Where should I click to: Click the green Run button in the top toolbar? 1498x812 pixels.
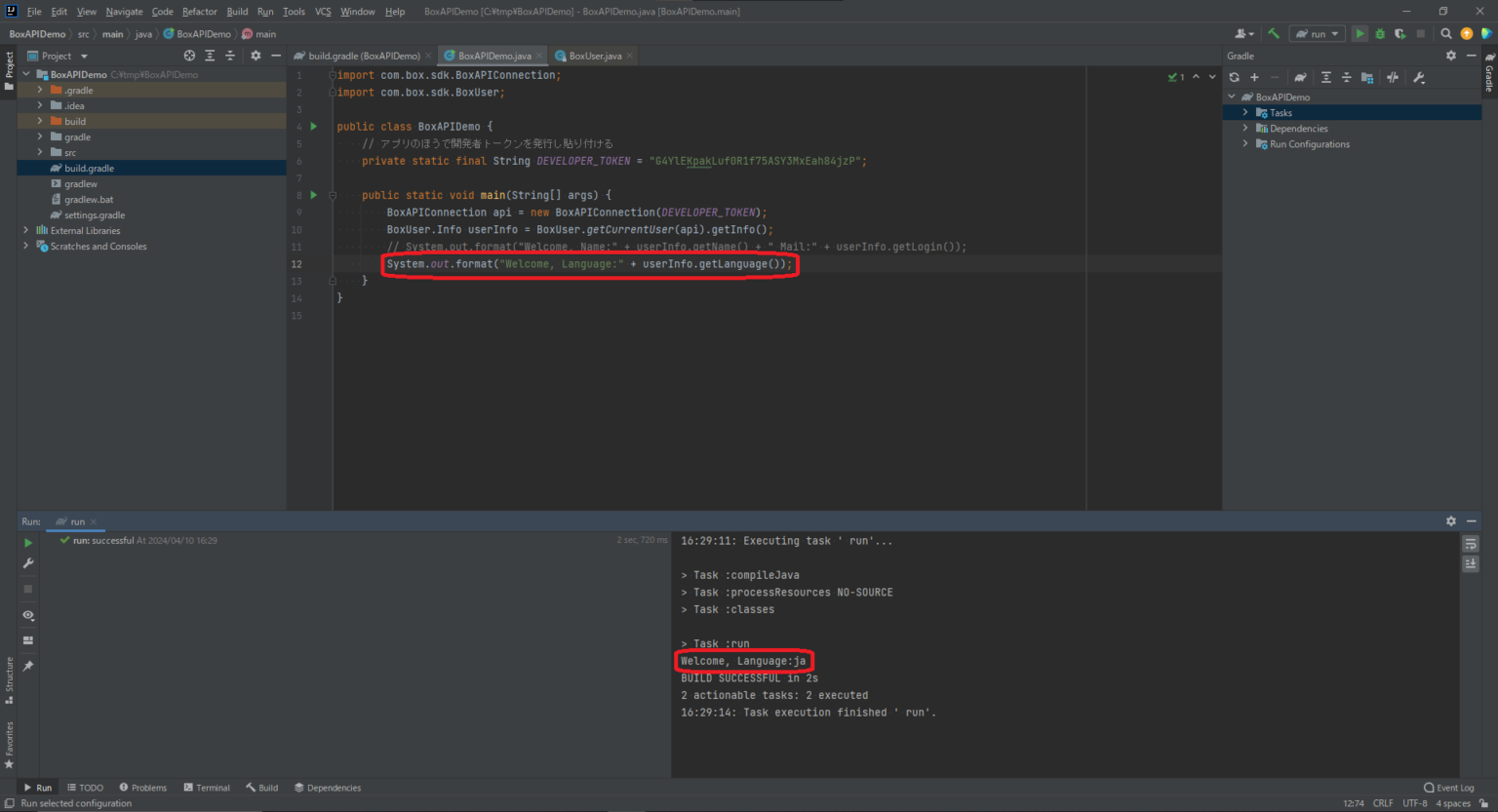click(1360, 34)
